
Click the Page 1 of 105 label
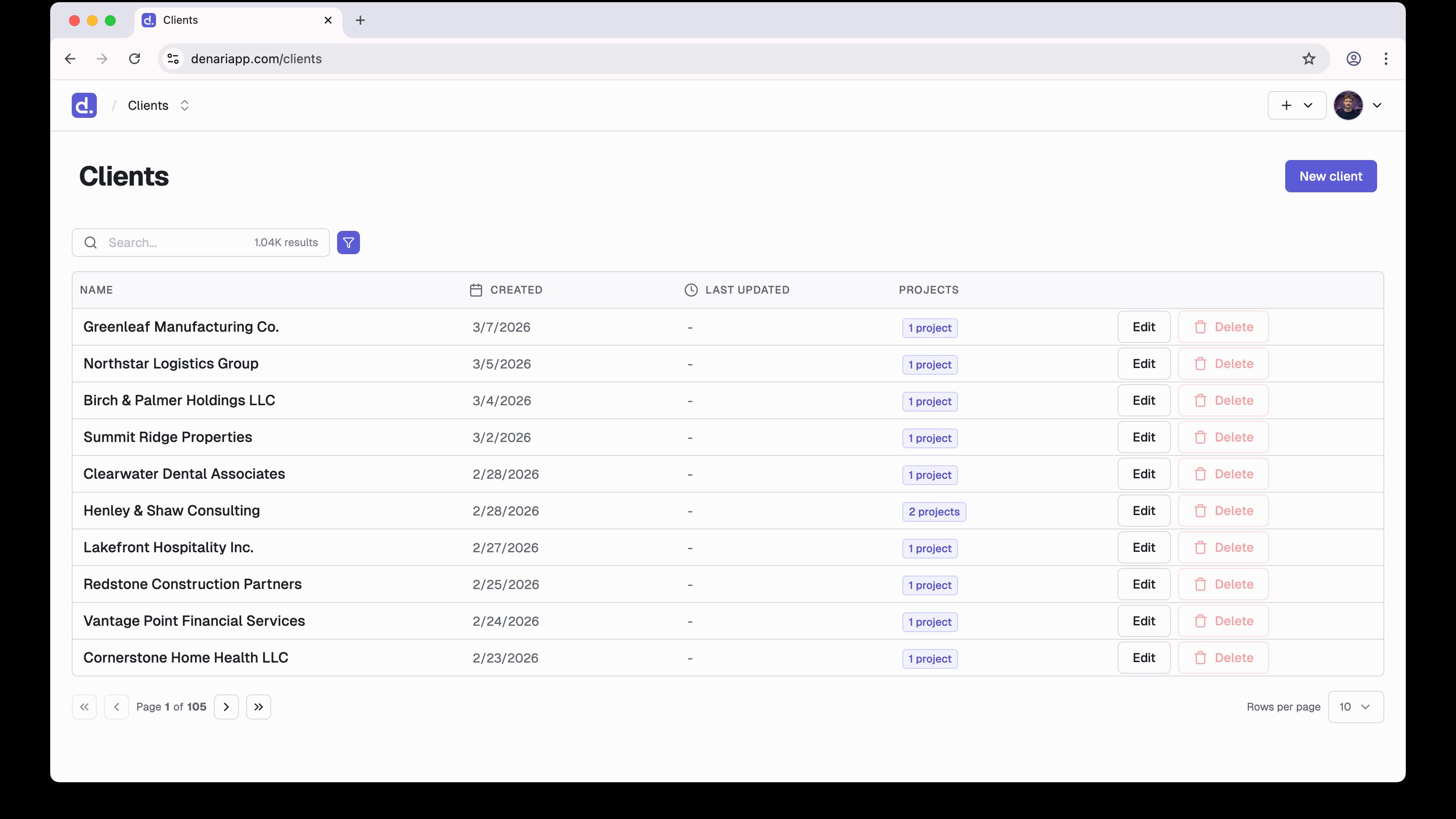[x=171, y=707]
